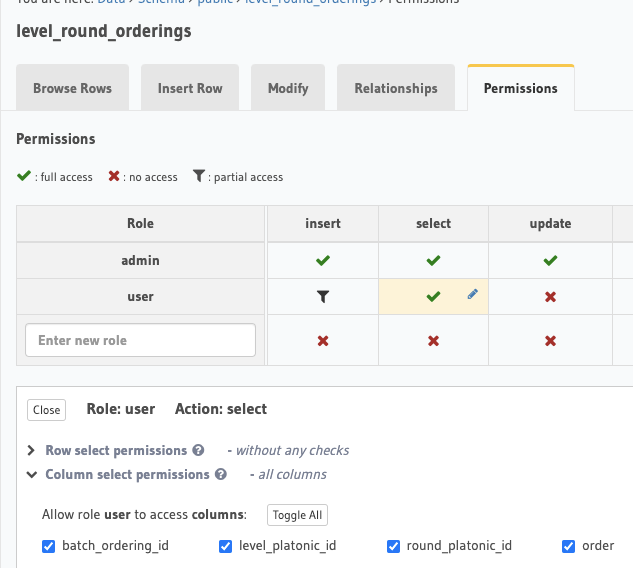Toggle the round_platonic_id column checkbox
The image size is (633, 568).
[393, 546]
